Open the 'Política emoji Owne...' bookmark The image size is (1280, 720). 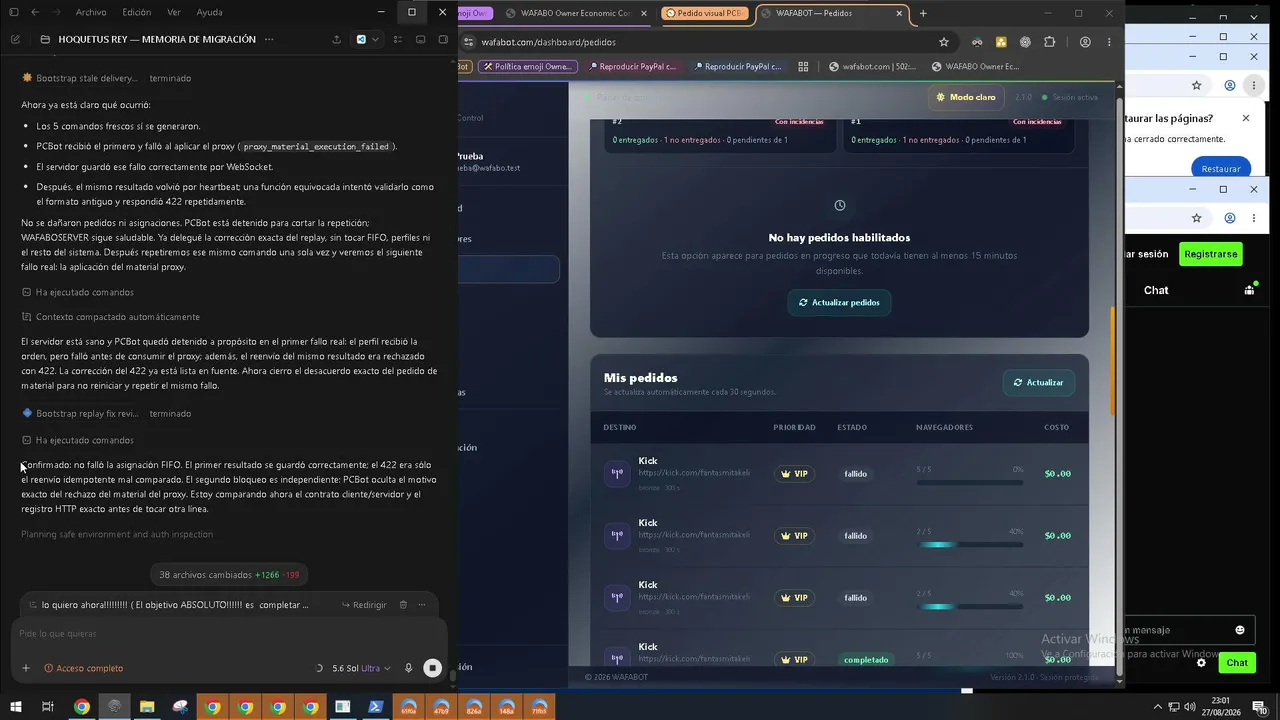[526, 67]
